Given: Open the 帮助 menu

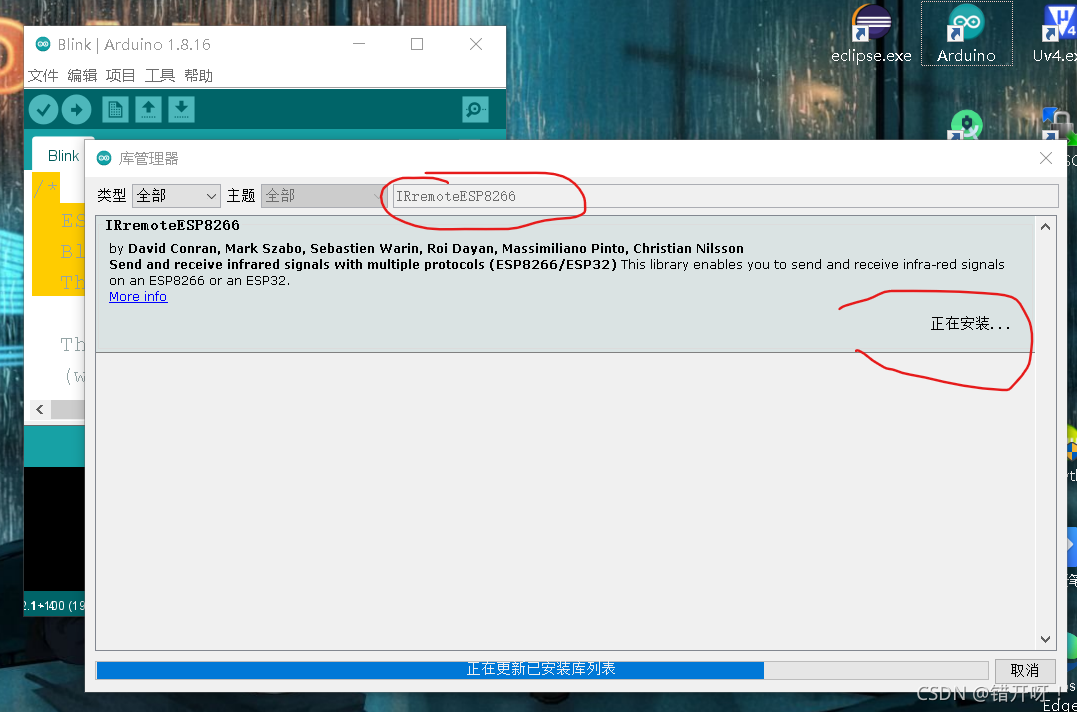Looking at the screenshot, I should 199,76.
